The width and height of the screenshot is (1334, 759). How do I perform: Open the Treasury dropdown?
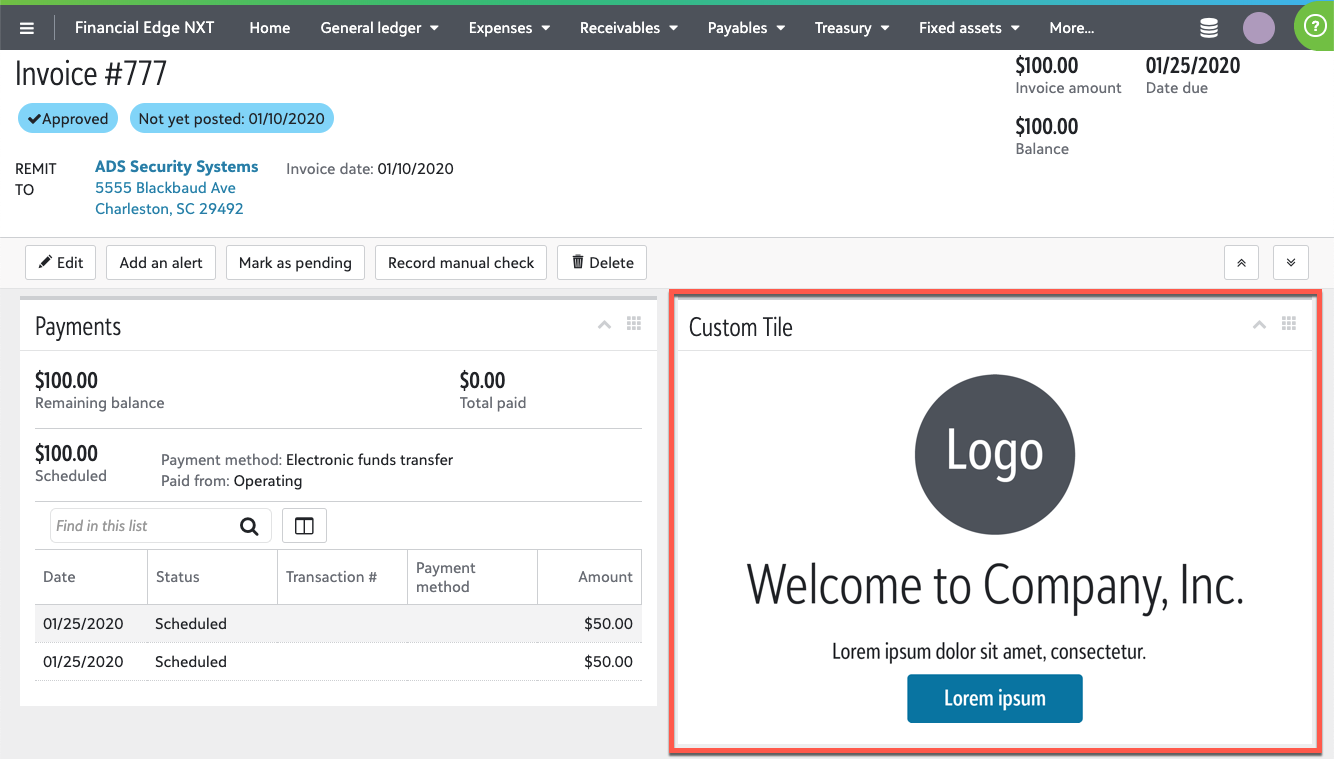(852, 28)
